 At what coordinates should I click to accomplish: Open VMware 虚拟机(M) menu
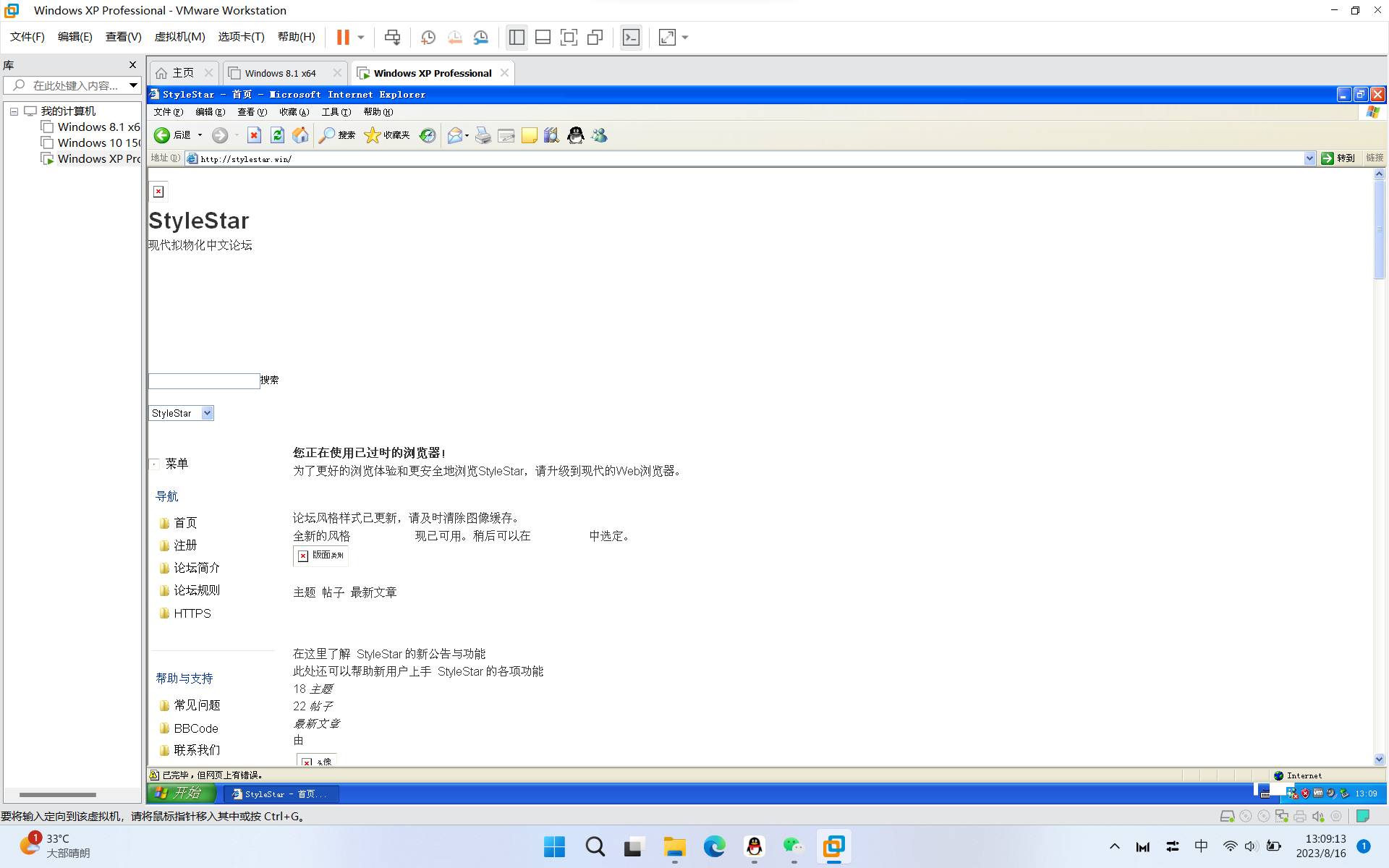pyautogui.click(x=179, y=37)
